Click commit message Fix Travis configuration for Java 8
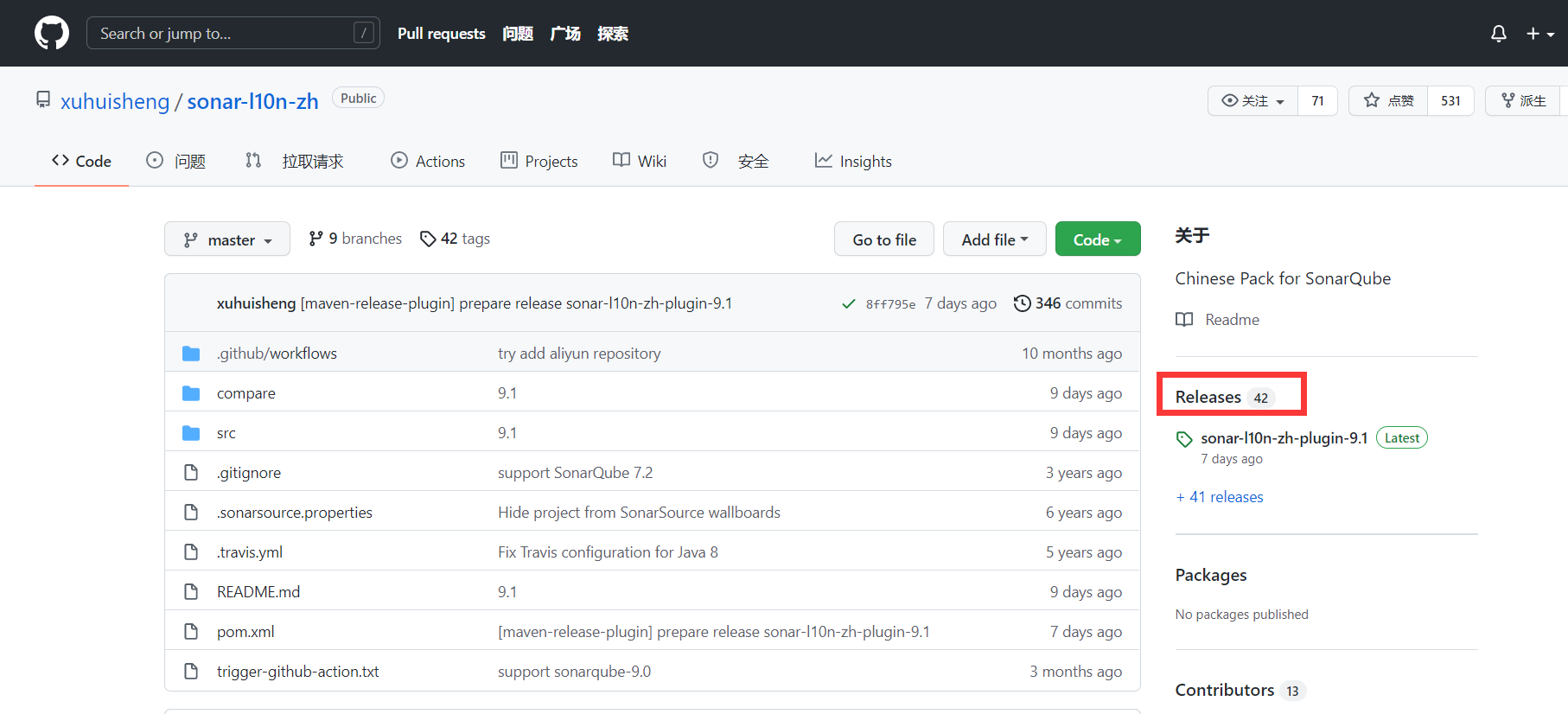This screenshot has width=1568, height=714. click(x=608, y=552)
